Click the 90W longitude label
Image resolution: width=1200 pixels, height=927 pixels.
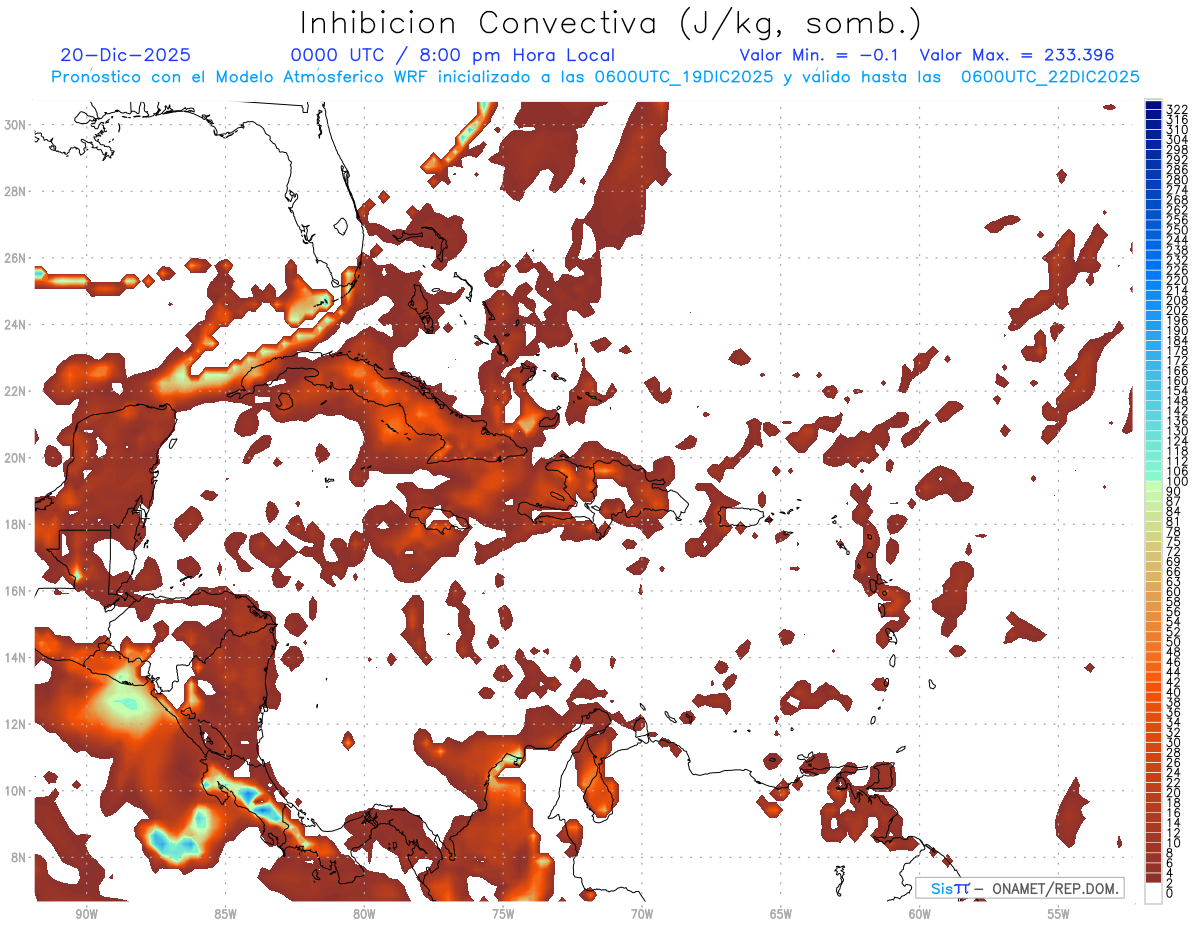point(86,914)
